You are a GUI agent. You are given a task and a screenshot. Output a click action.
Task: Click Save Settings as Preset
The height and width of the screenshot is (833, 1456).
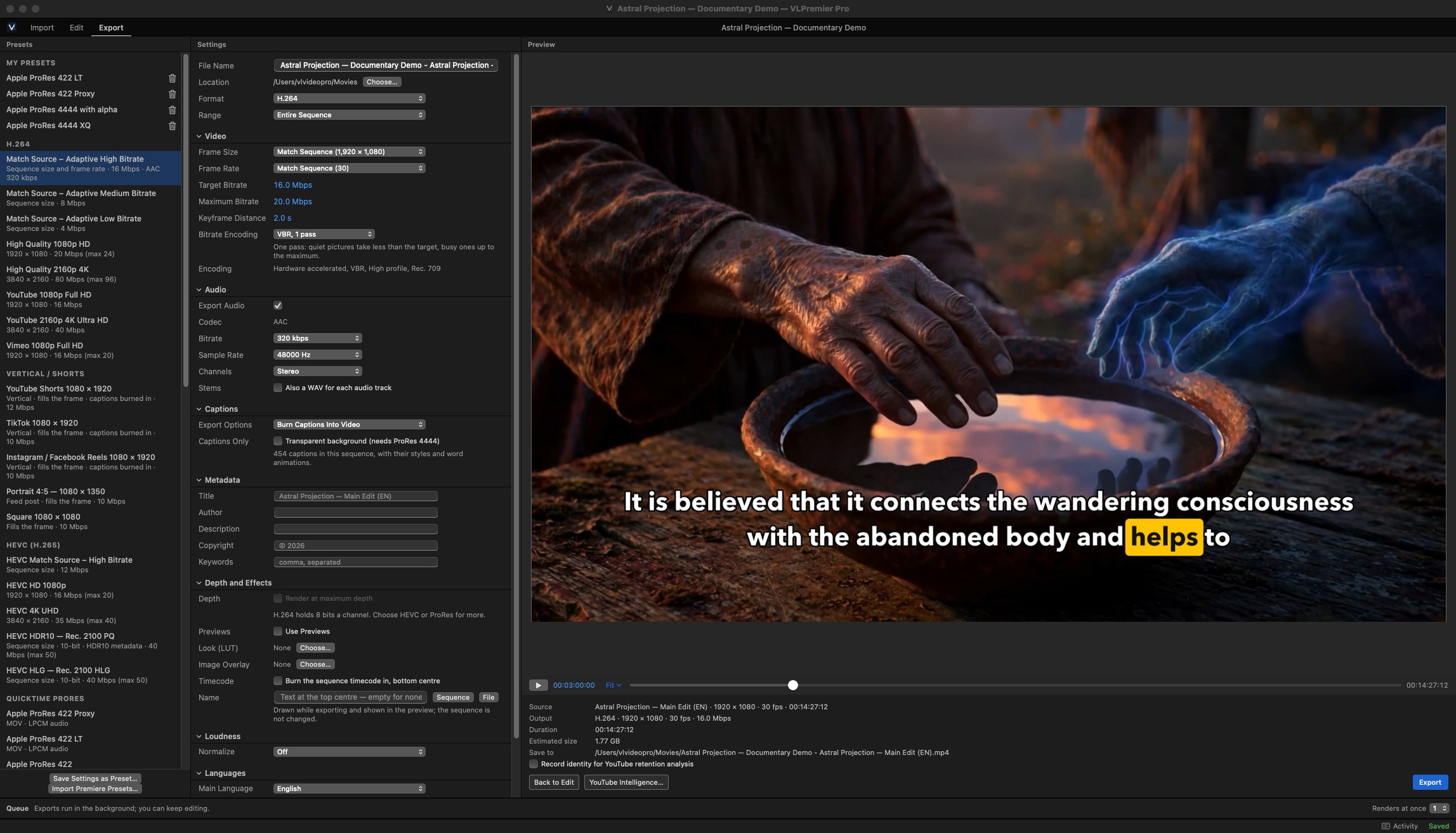pyautogui.click(x=95, y=778)
